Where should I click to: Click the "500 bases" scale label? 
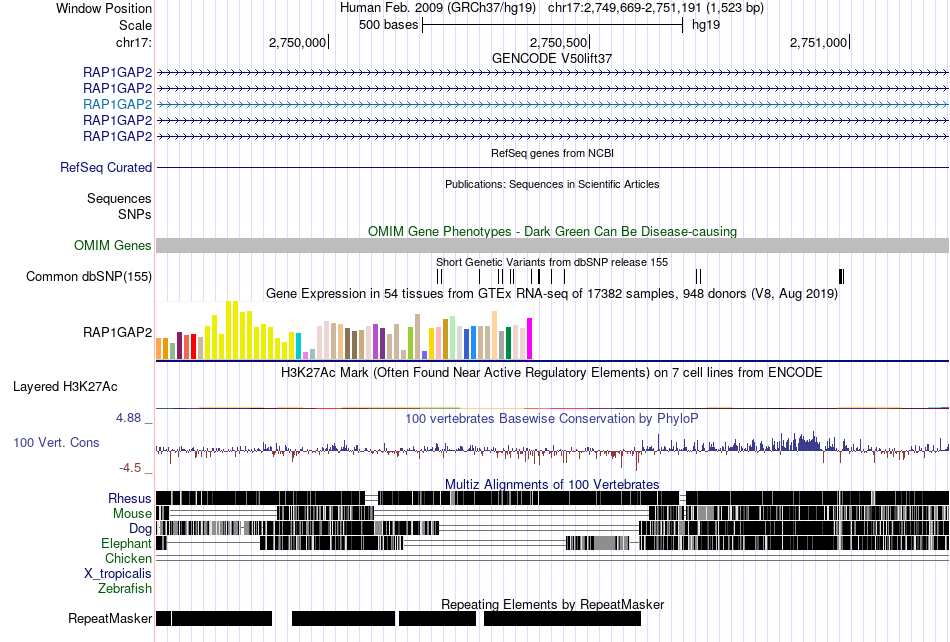point(388,25)
